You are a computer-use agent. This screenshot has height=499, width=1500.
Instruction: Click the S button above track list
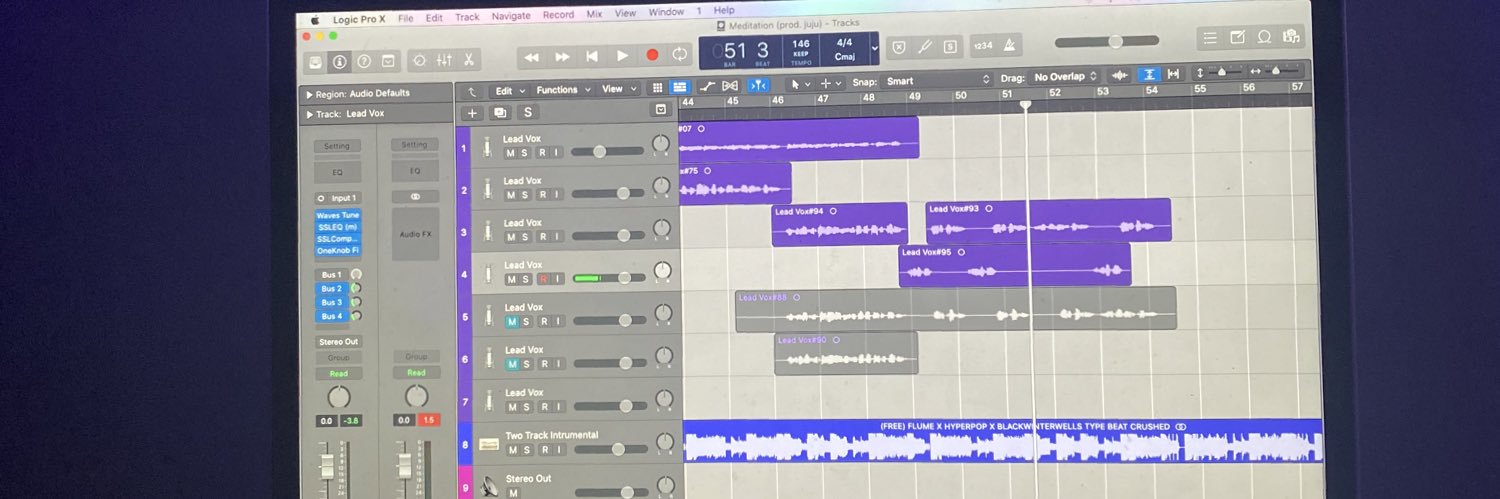[x=527, y=112]
